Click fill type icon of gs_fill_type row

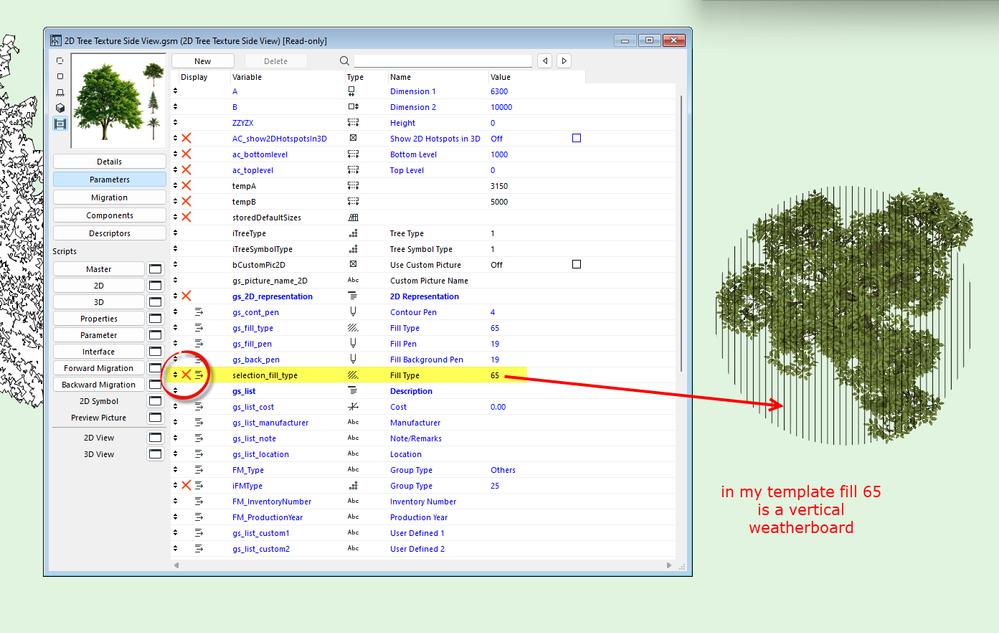tap(353, 328)
